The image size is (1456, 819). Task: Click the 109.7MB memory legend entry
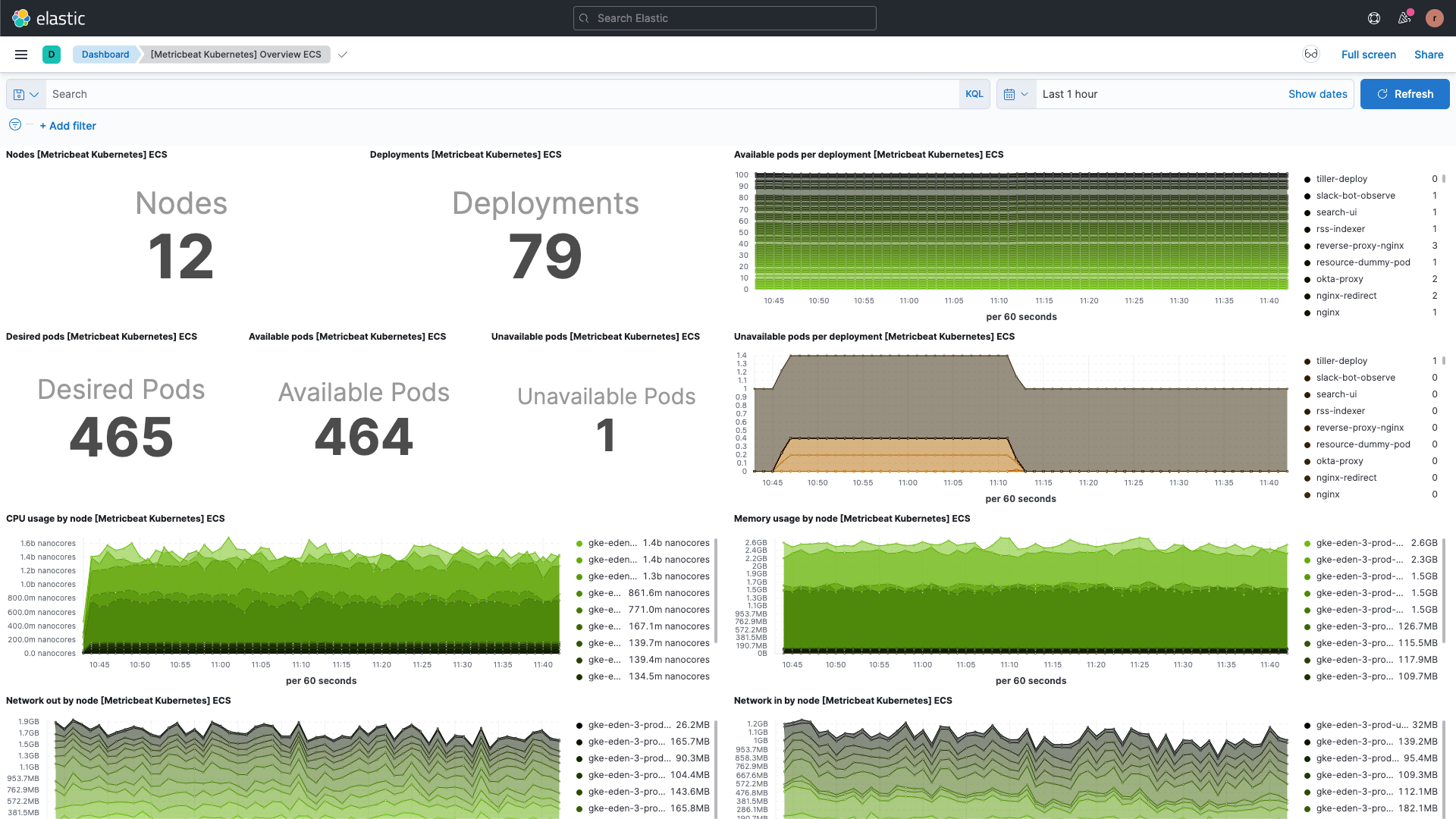tap(1371, 676)
